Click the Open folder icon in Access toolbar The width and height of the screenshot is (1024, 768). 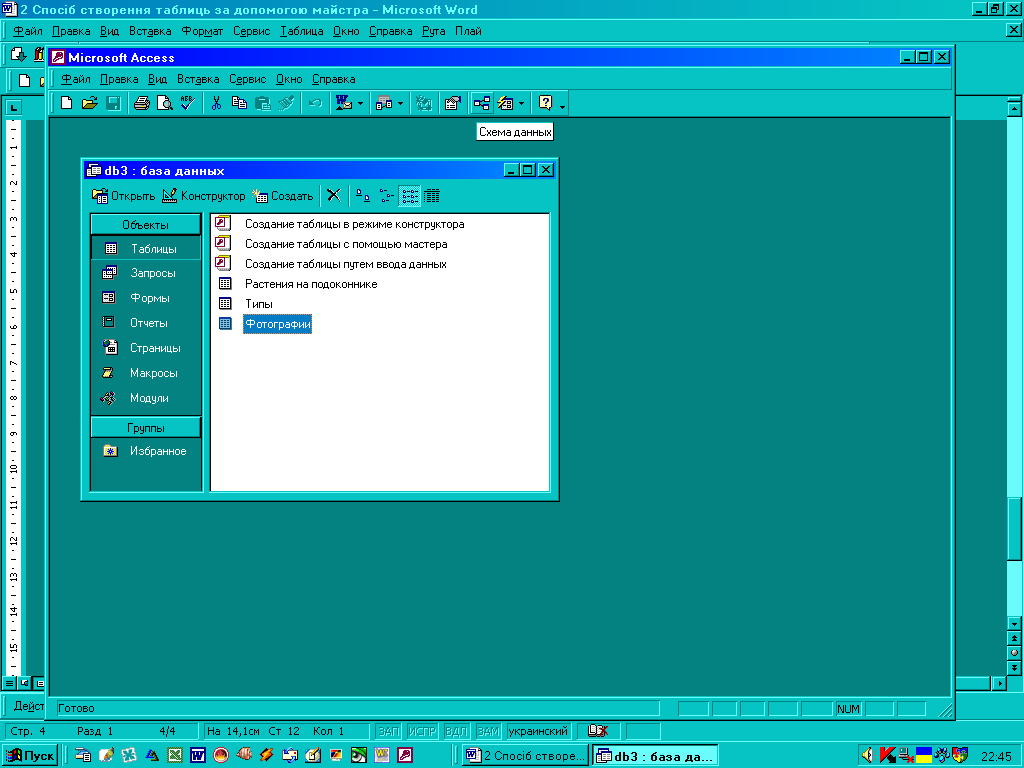(x=89, y=103)
